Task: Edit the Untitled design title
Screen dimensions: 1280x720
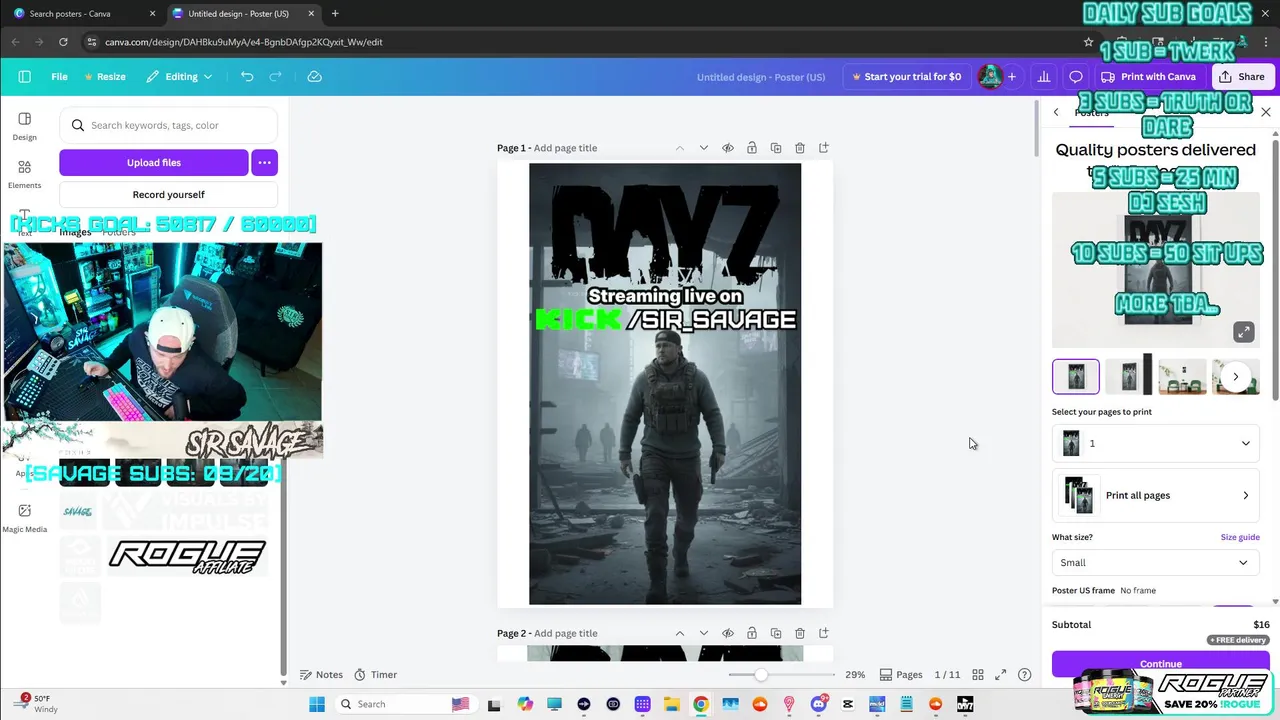Action: [x=761, y=77]
